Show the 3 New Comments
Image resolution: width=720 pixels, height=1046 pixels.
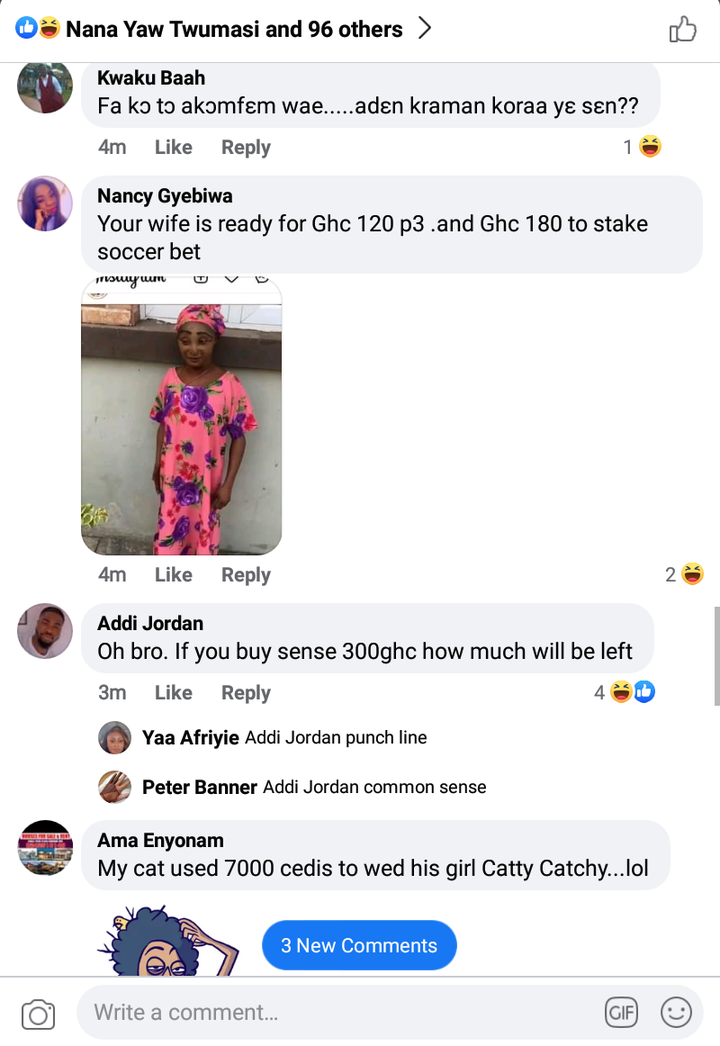[x=359, y=945]
